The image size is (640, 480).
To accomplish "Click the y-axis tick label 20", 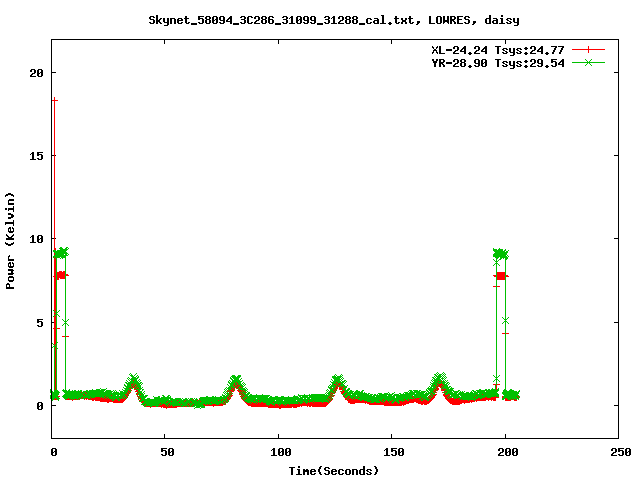I will pos(36,73).
